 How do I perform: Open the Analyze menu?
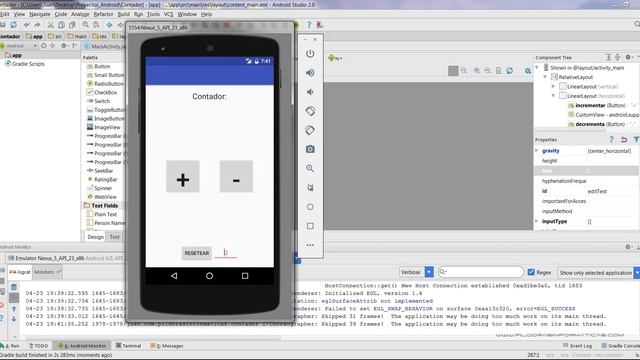tap(80, 14)
